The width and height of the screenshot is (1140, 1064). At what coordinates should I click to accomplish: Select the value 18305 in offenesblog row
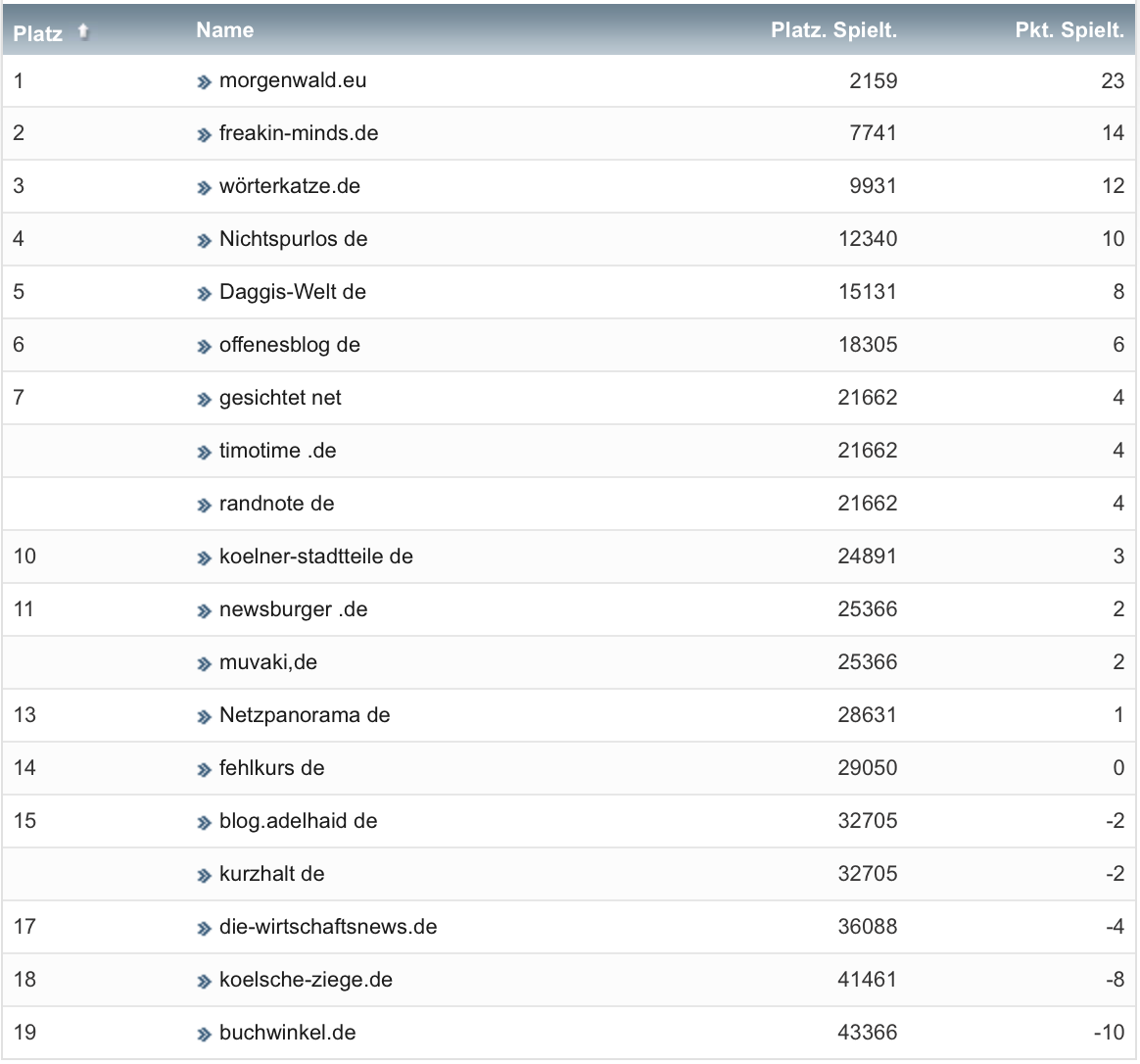pyautogui.click(x=868, y=345)
